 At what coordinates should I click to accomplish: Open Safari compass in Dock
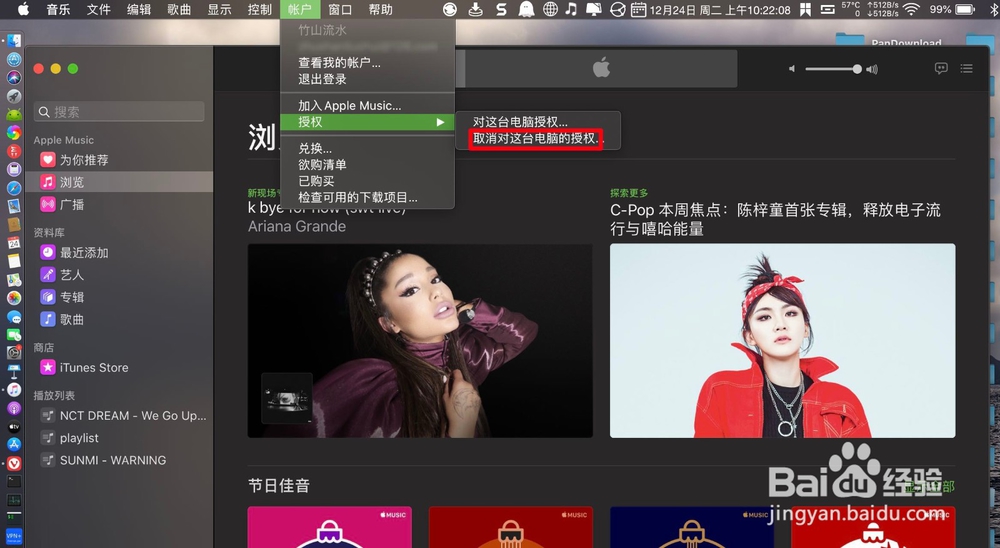pos(13,188)
